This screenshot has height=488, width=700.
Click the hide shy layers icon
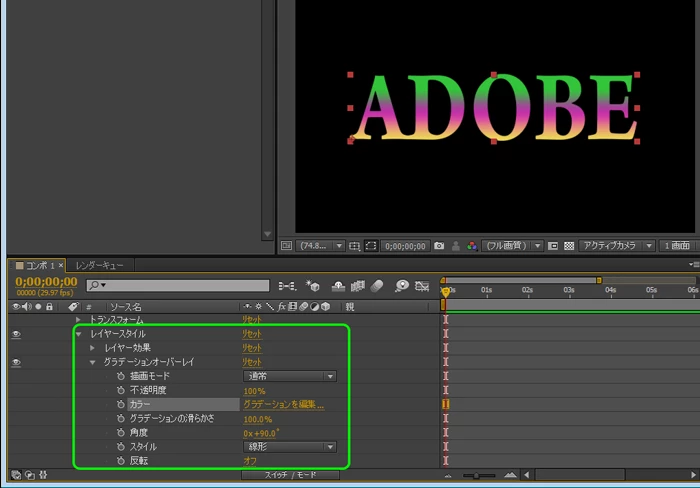tap(338, 286)
